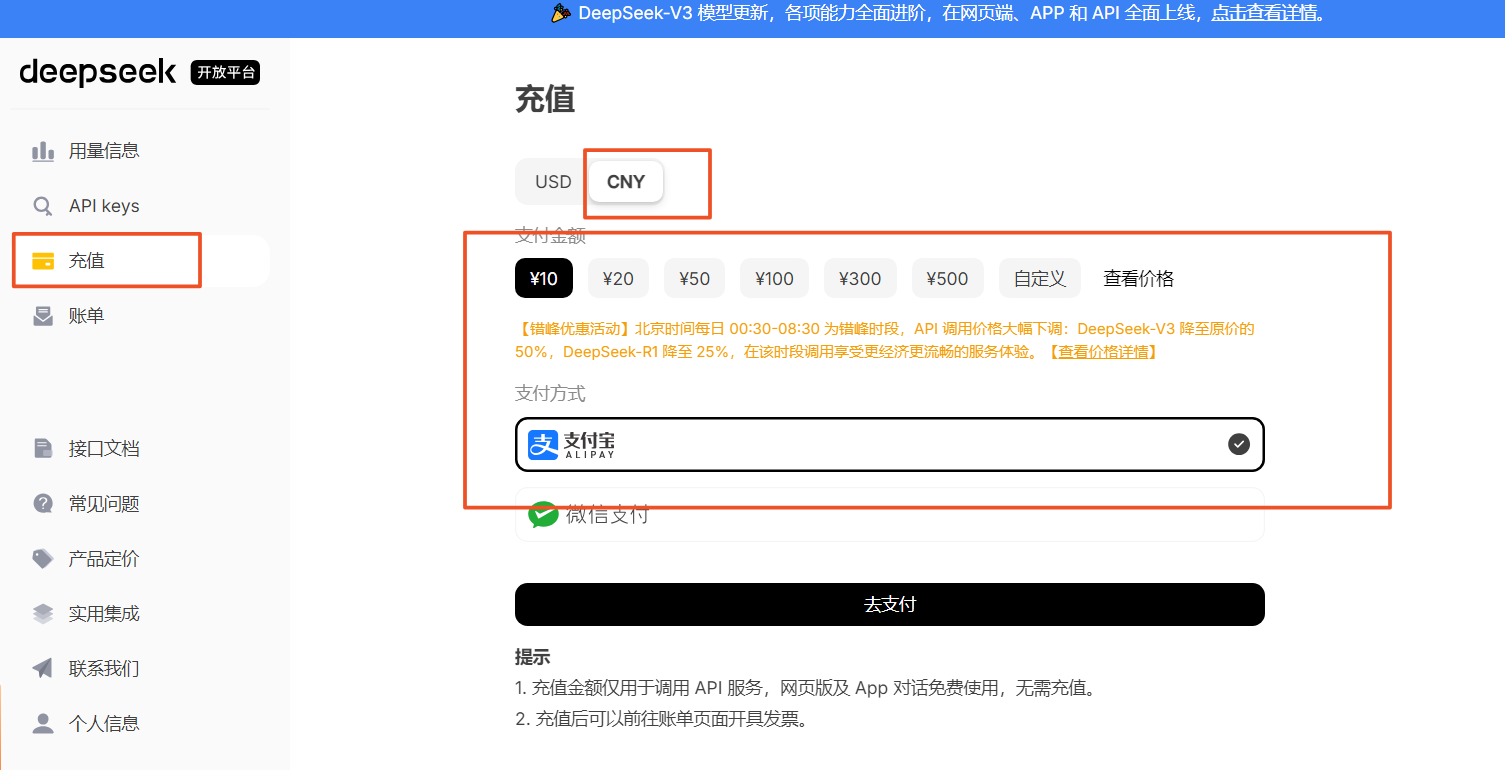This screenshot has width=1505, height=770.
Task: Open 个人信息 in the sidebar
Action: [141, 723]
